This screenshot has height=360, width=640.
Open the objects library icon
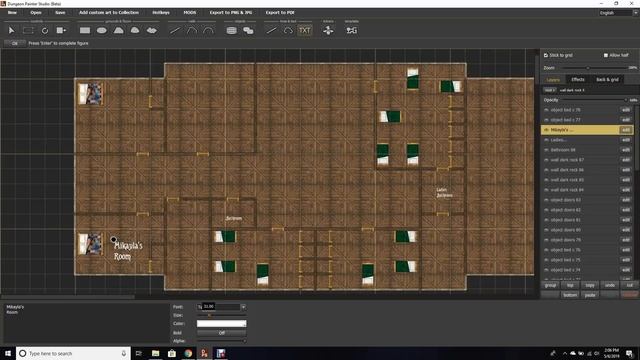231,31
